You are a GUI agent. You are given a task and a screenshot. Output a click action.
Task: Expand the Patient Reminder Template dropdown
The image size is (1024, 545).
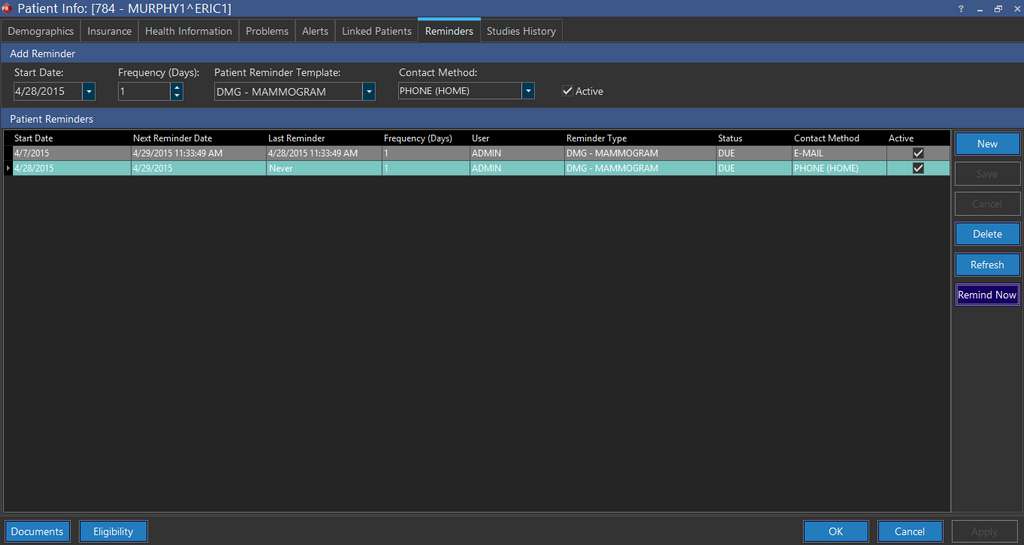[369, 91]
